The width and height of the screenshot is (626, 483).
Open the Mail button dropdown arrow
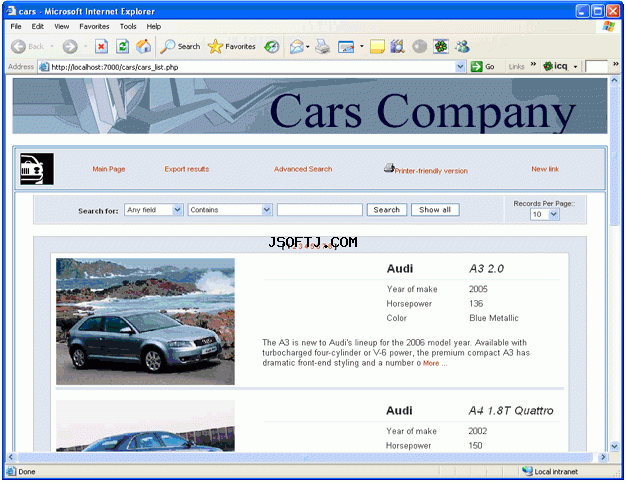click(307, 47)
